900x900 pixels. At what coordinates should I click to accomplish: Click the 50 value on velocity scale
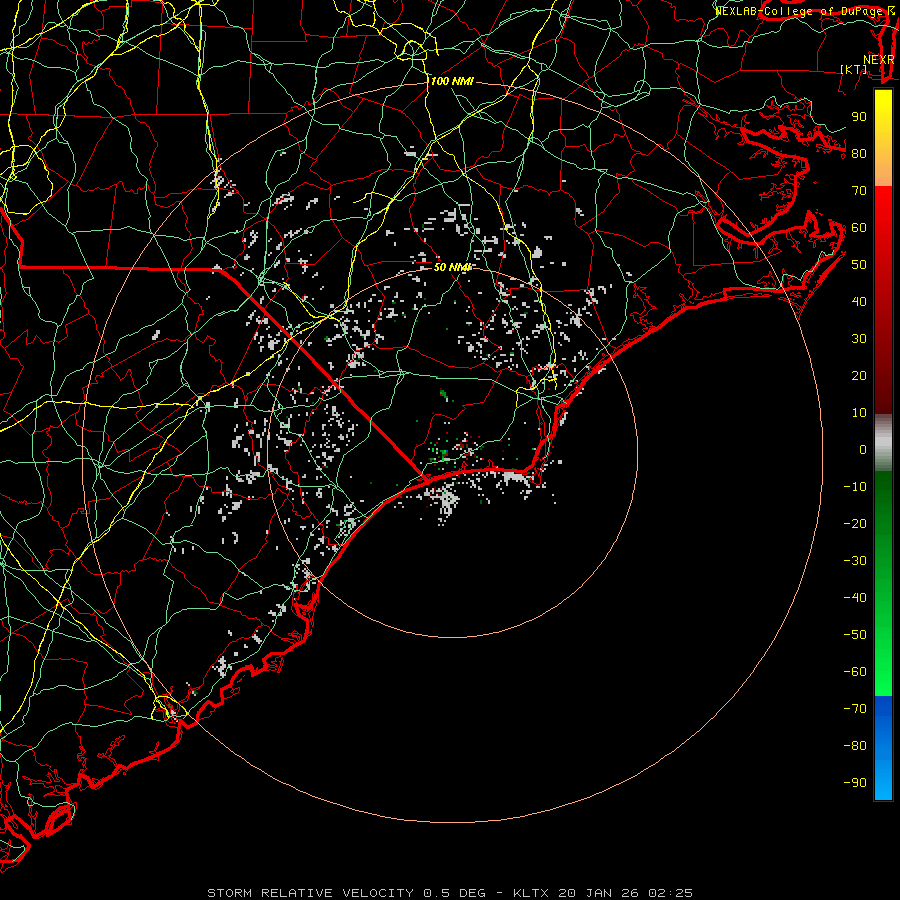click(x=859, y=265)
